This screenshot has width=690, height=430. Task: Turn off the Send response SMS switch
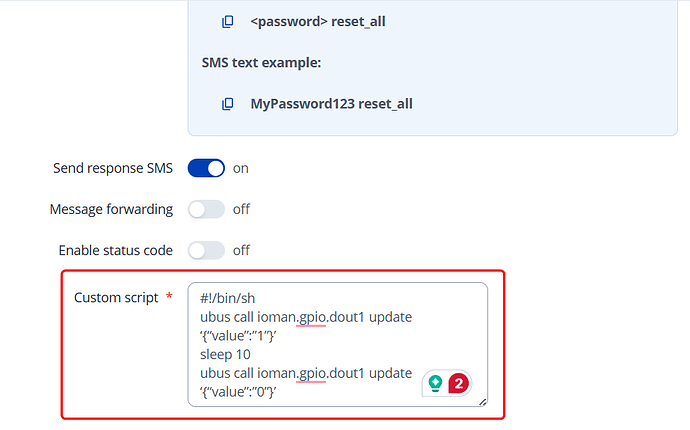click(x=206, y=168)
